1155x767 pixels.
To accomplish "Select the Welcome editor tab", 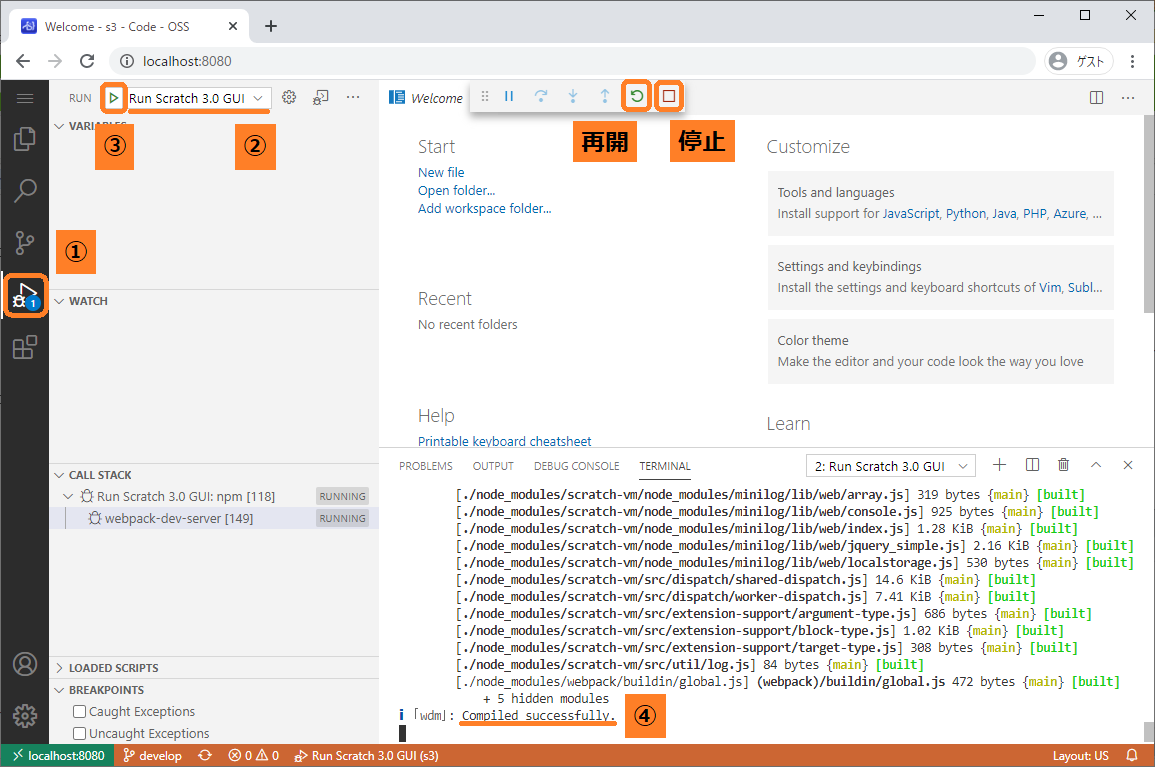I will pos(426,98).
